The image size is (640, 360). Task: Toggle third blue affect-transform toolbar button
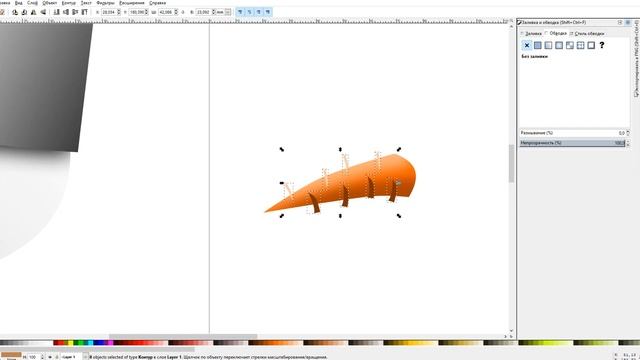pos(258,12)
